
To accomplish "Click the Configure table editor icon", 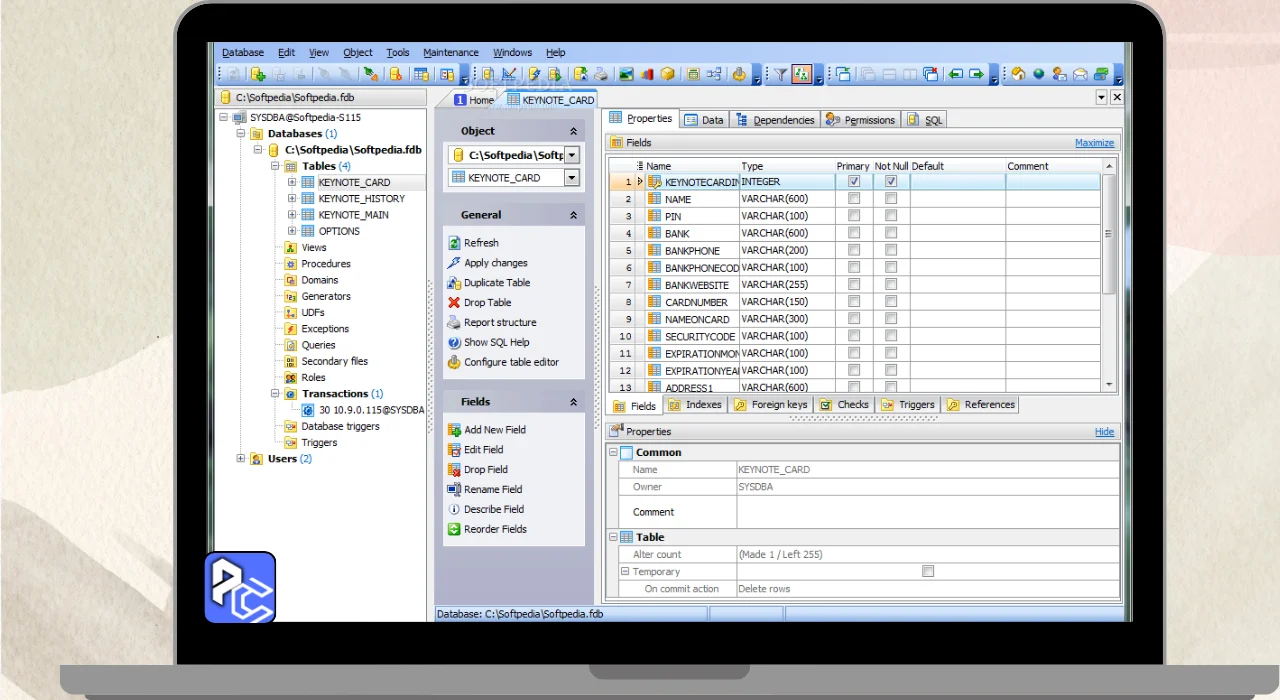I will coord(454,363).
